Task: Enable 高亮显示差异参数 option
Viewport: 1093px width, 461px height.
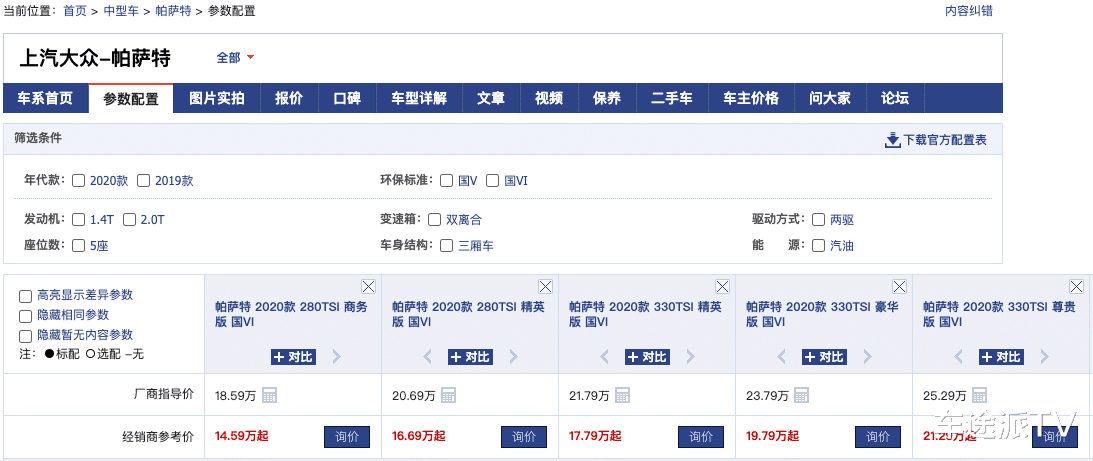Action: (x=26, y=296)
